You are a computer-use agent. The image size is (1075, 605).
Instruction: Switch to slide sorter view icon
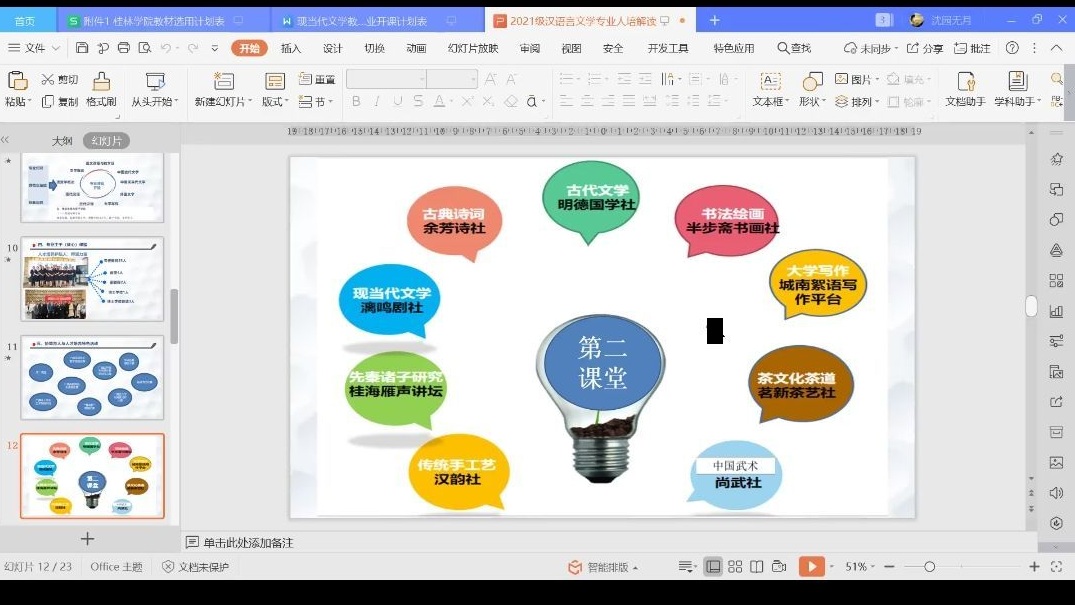point(735,567)
